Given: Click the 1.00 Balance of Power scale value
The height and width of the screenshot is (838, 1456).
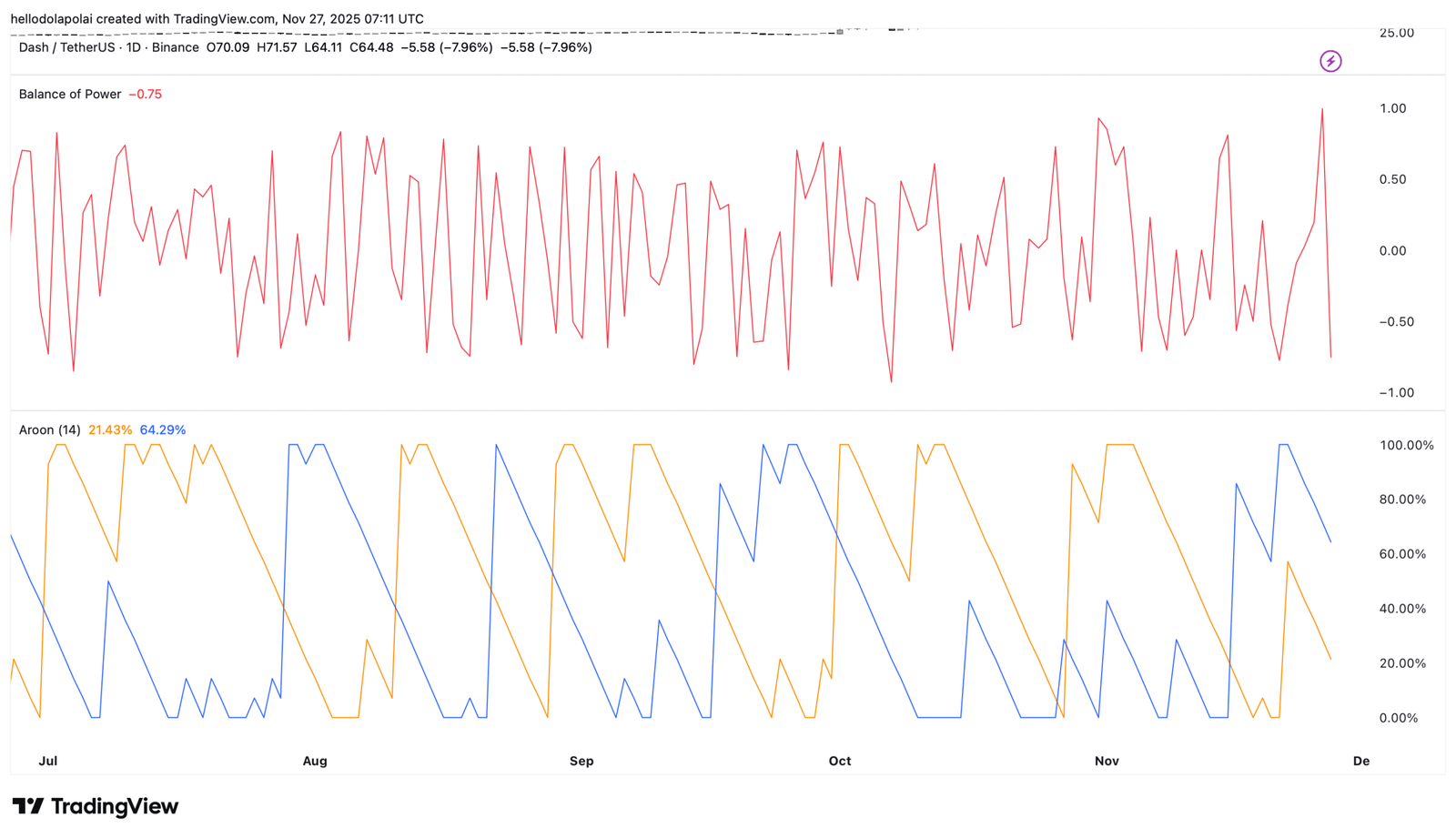Looking at the screenshot, I should [x=1392, y=109].
